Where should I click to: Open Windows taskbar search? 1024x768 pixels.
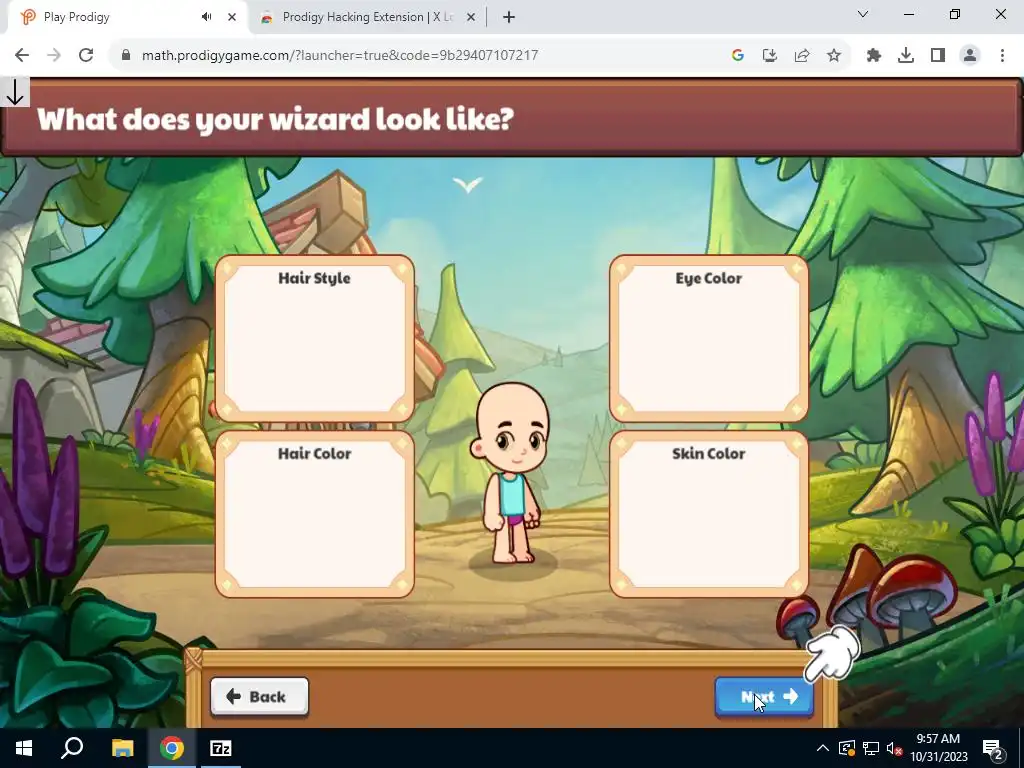point(72,748)
